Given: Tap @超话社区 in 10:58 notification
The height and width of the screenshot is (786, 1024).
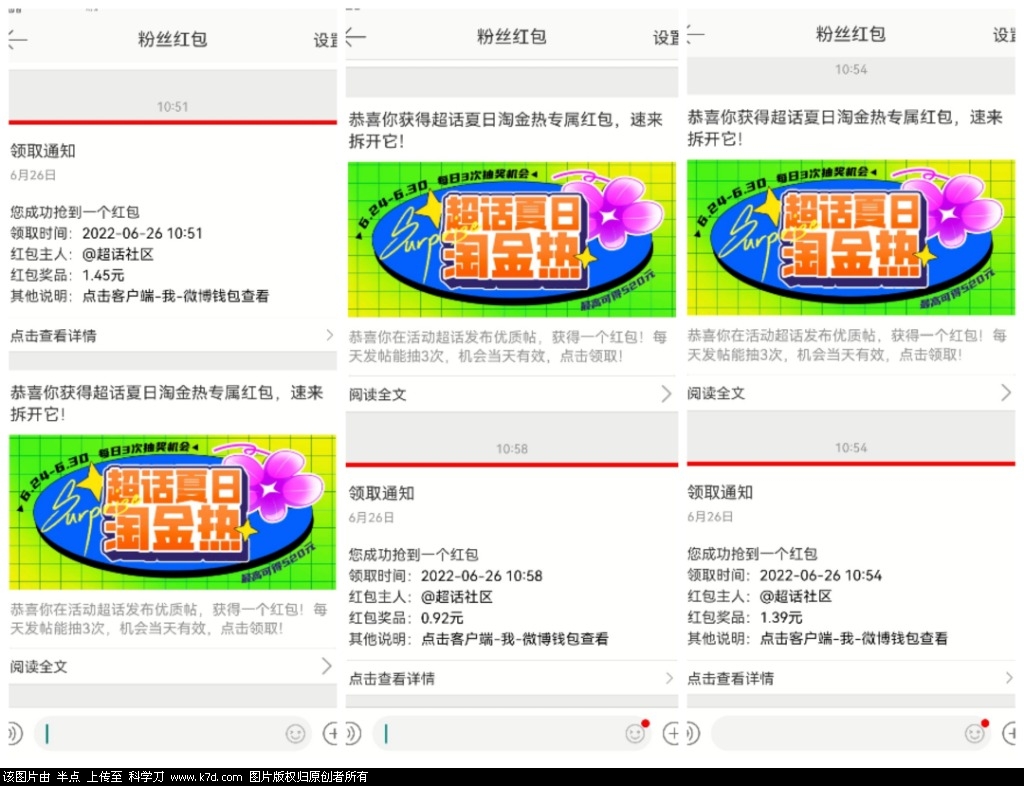Looking at the screenshot, I should [456, 597].
